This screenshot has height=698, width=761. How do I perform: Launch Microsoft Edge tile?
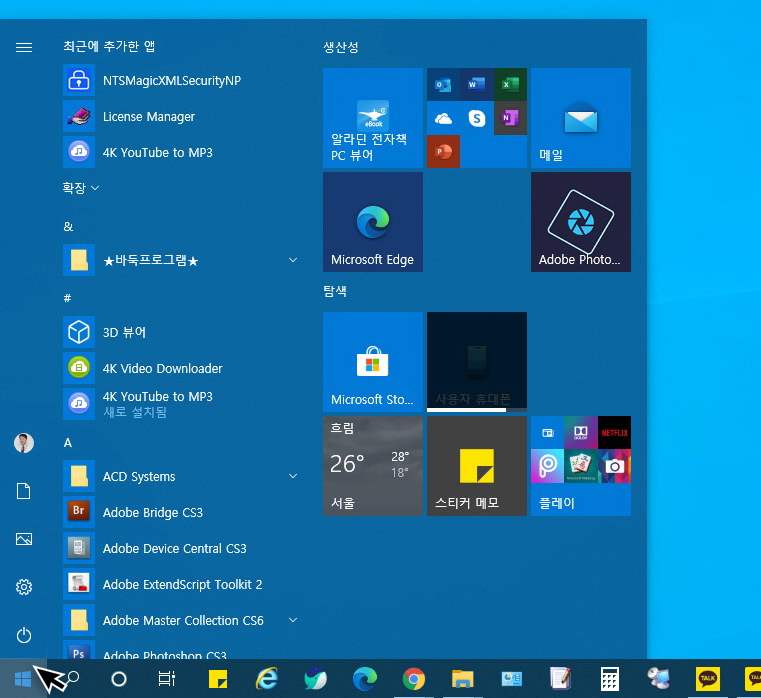click(x=372, y=221)
